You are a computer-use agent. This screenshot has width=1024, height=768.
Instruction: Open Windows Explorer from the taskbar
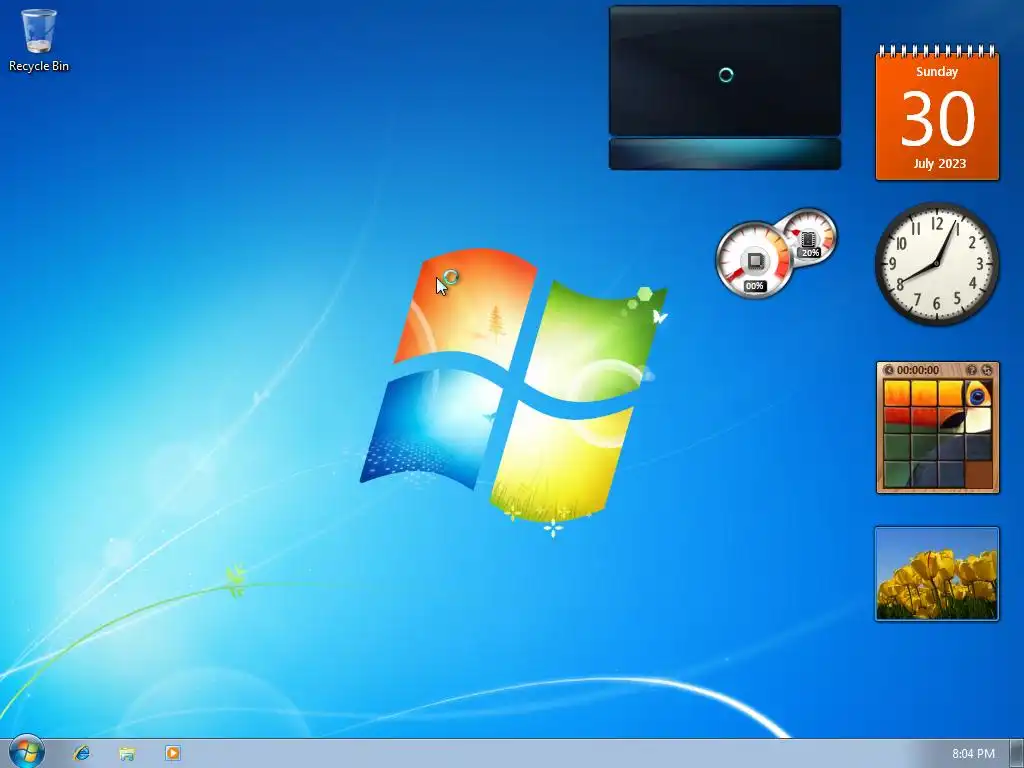[x=127, y=753]
